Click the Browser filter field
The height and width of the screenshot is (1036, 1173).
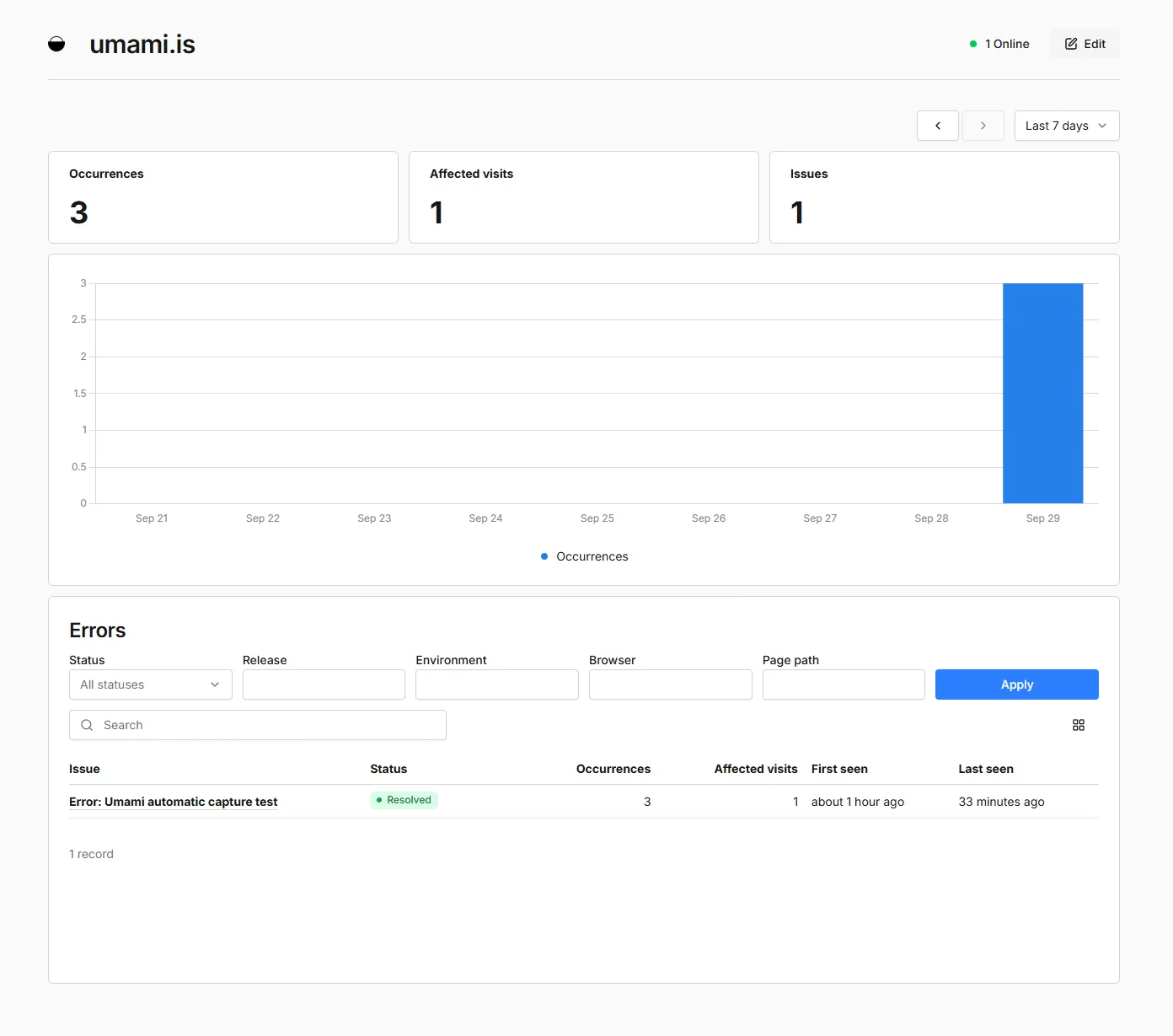point(671,684)
